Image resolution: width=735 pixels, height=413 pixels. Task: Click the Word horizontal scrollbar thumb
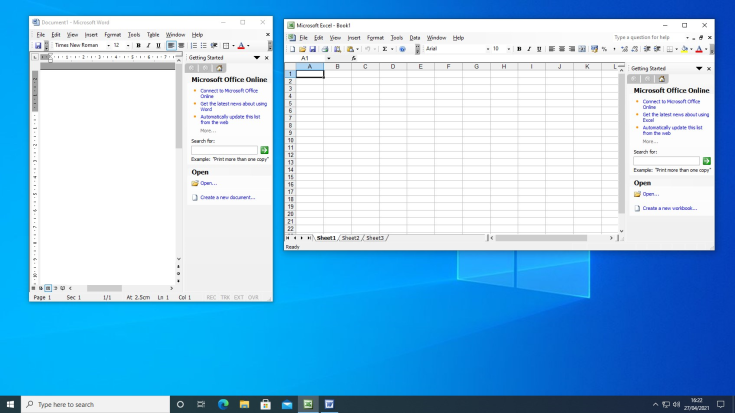(x=104, y=288)
